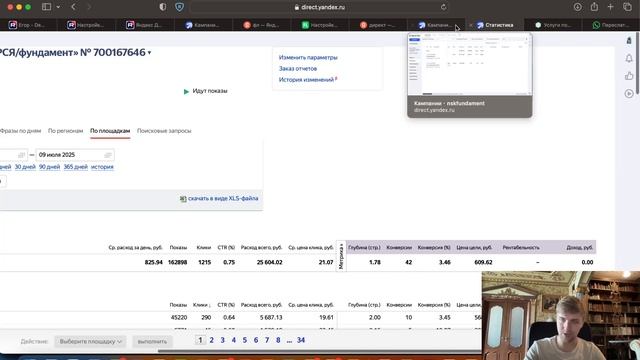This screenshot has height=360, width=640.
Task: Open the calendar icon in the start date field
Action: (22, 155)
